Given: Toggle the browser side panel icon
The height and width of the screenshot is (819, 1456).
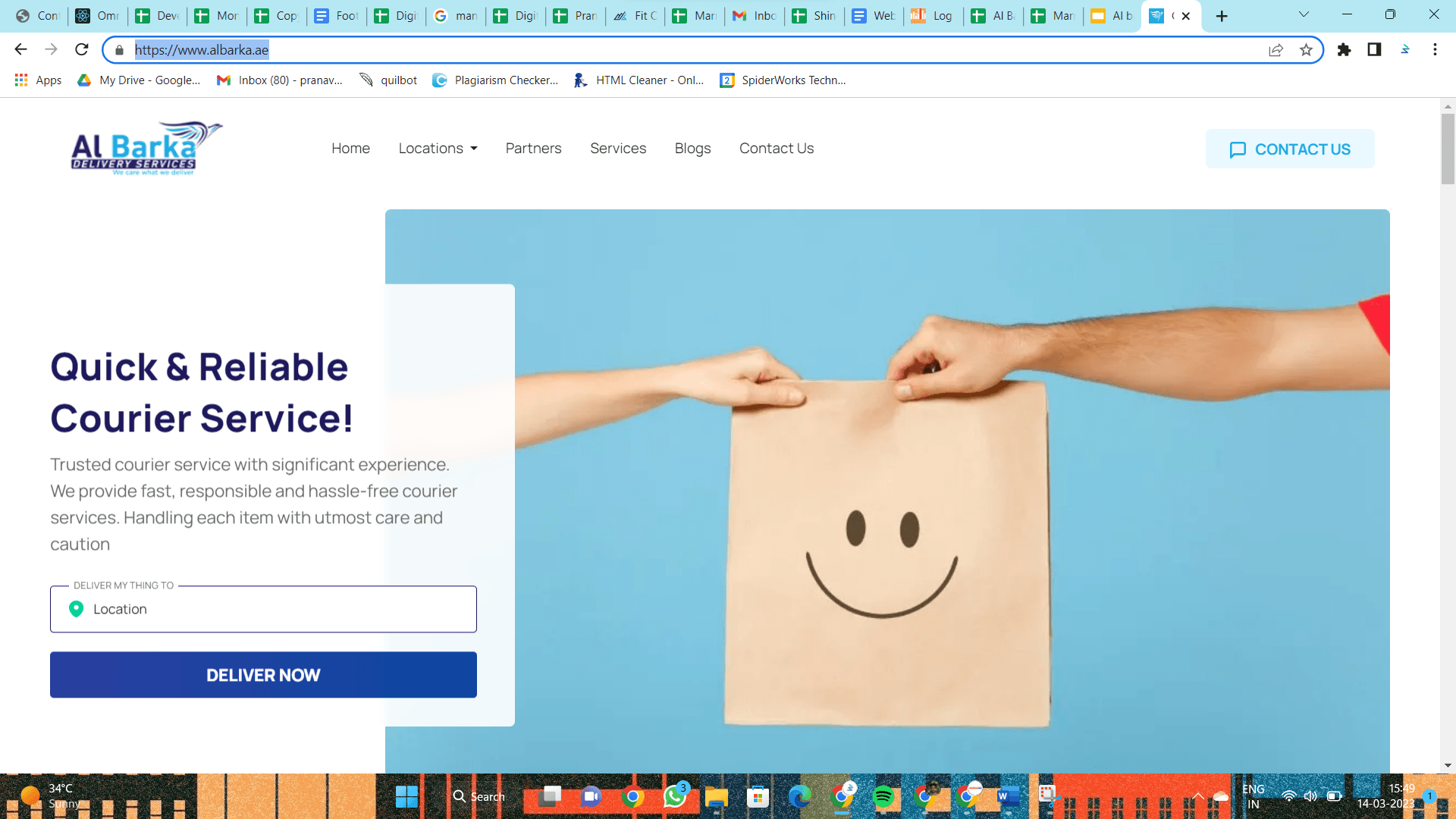Looking at the screenshot, I should 1374,50.
